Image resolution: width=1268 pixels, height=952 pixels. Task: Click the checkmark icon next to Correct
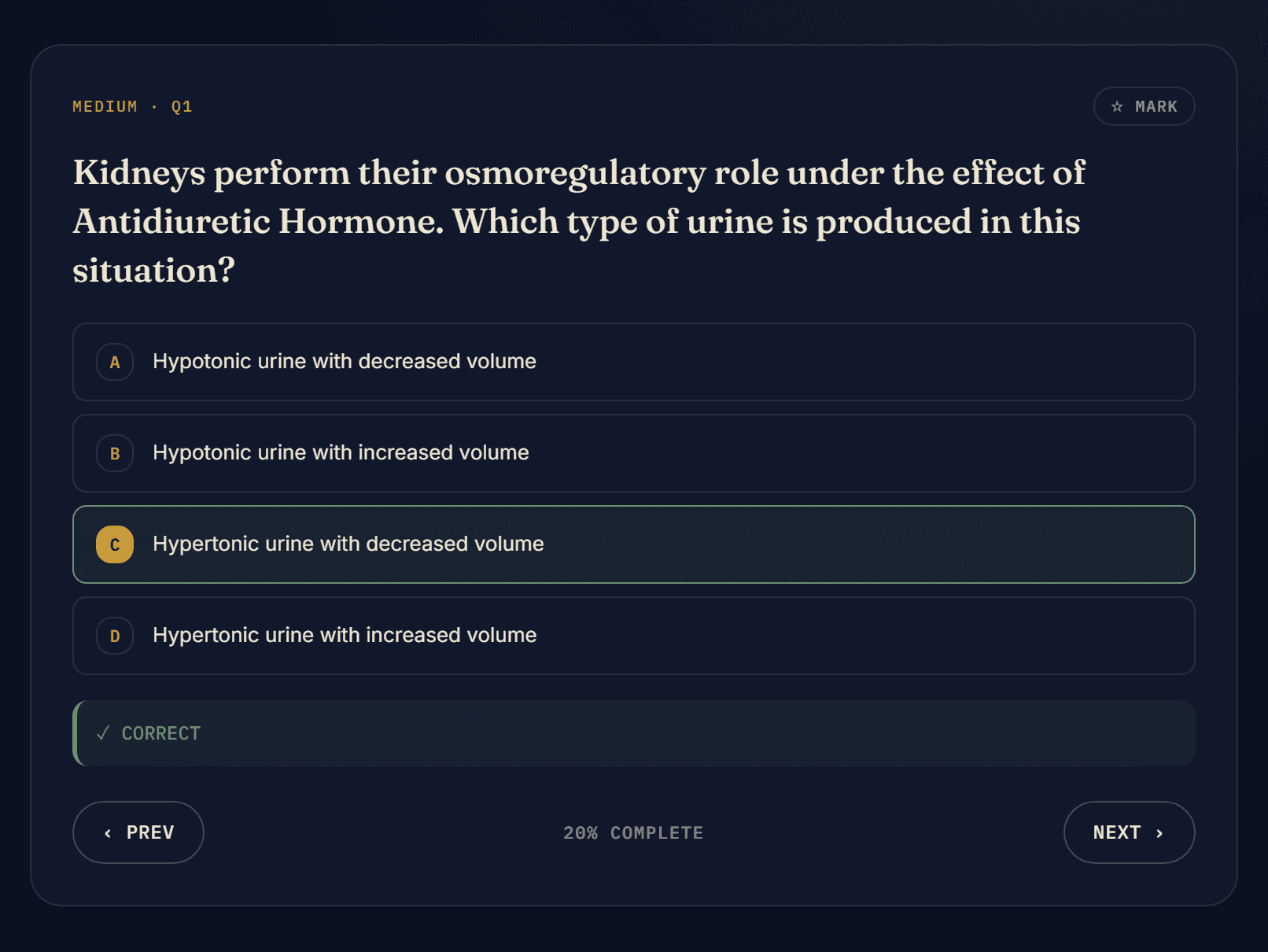(x=103, y=733)
